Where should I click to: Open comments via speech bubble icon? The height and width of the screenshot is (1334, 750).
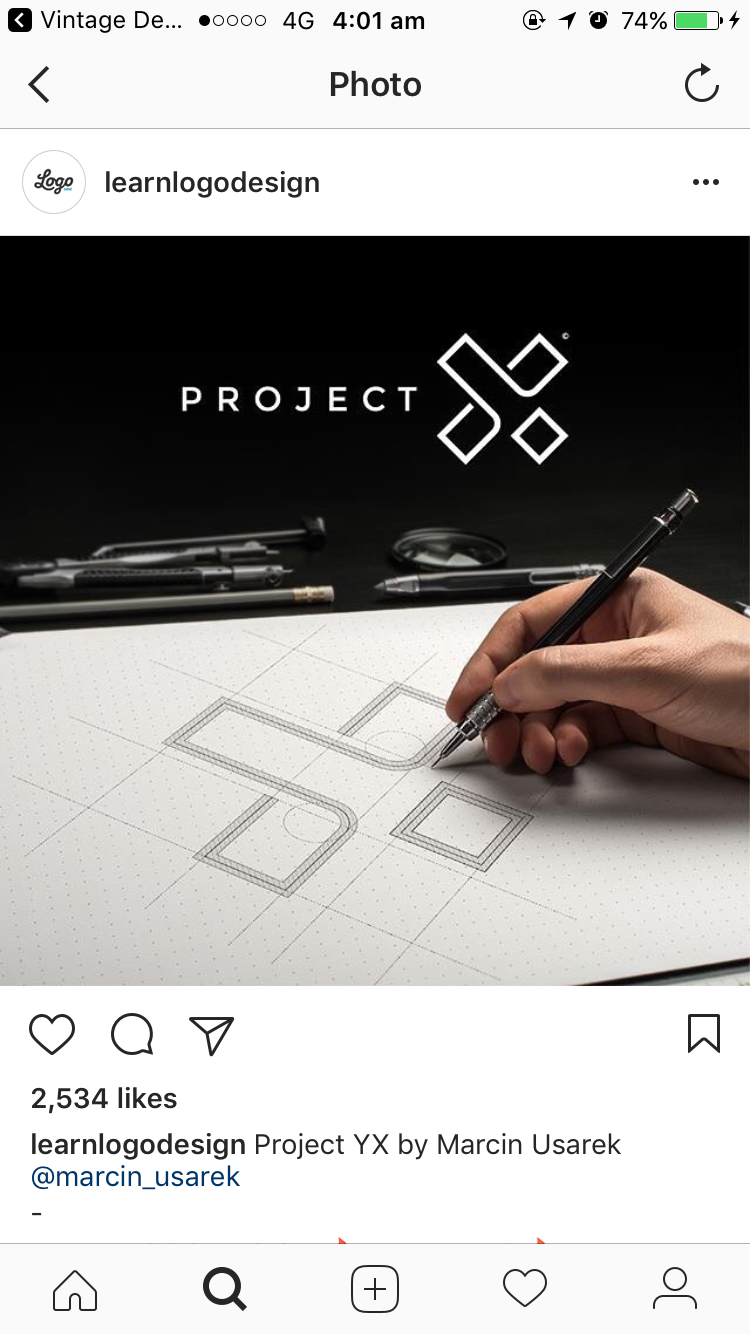tap(132, 1035)
